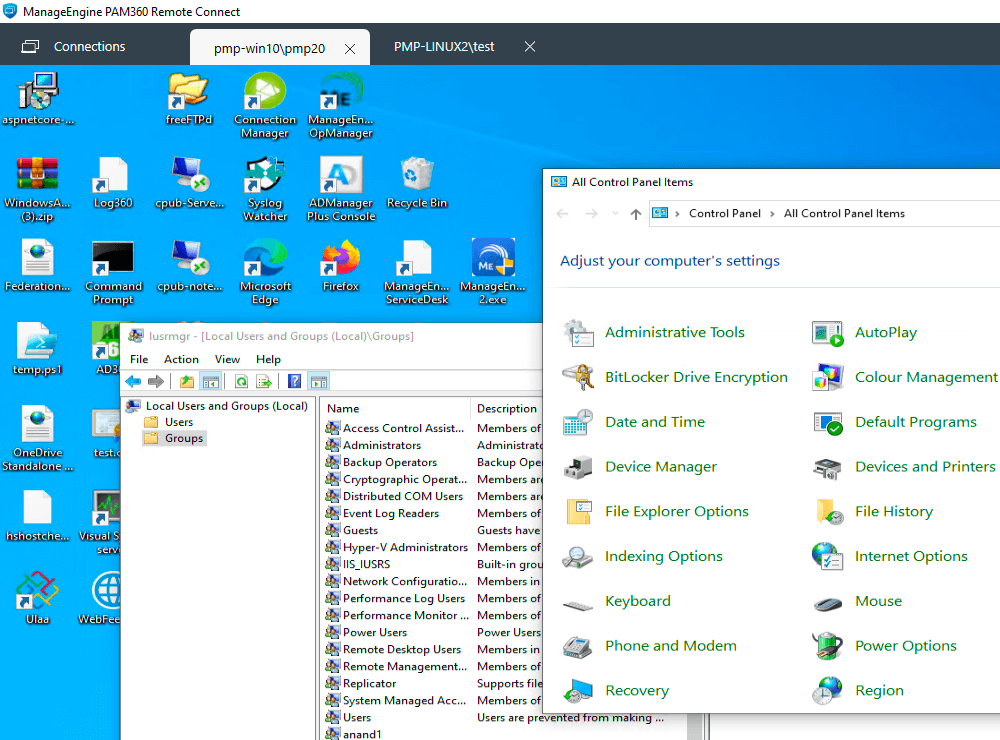Viewport: 1000px width, 740px height.
Task: Select the Administrators group row
Action: point(382,445)
